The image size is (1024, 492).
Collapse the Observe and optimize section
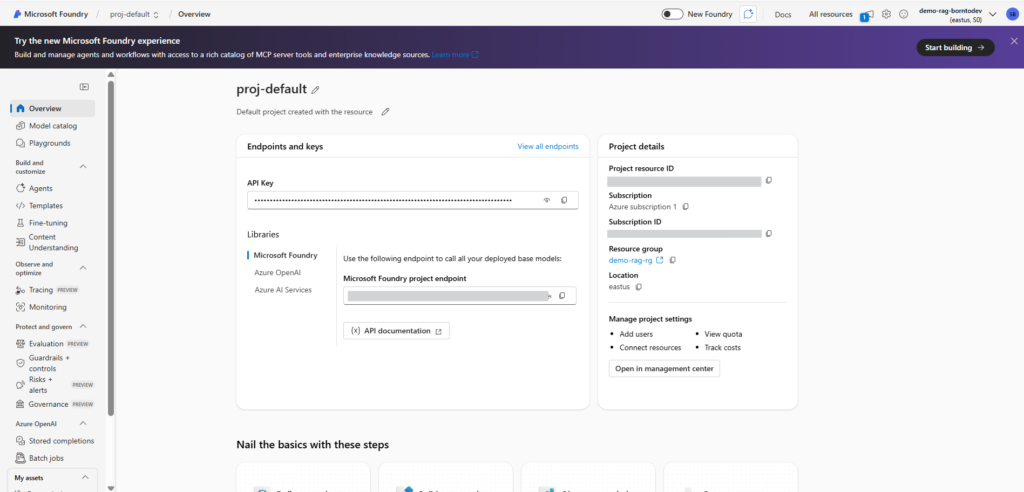83,268
